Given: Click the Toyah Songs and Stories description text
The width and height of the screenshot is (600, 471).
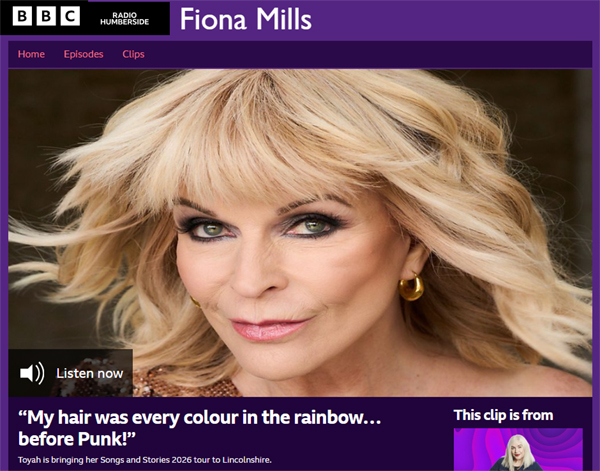Looking at the screenshot, I should [x=145, y=460].
